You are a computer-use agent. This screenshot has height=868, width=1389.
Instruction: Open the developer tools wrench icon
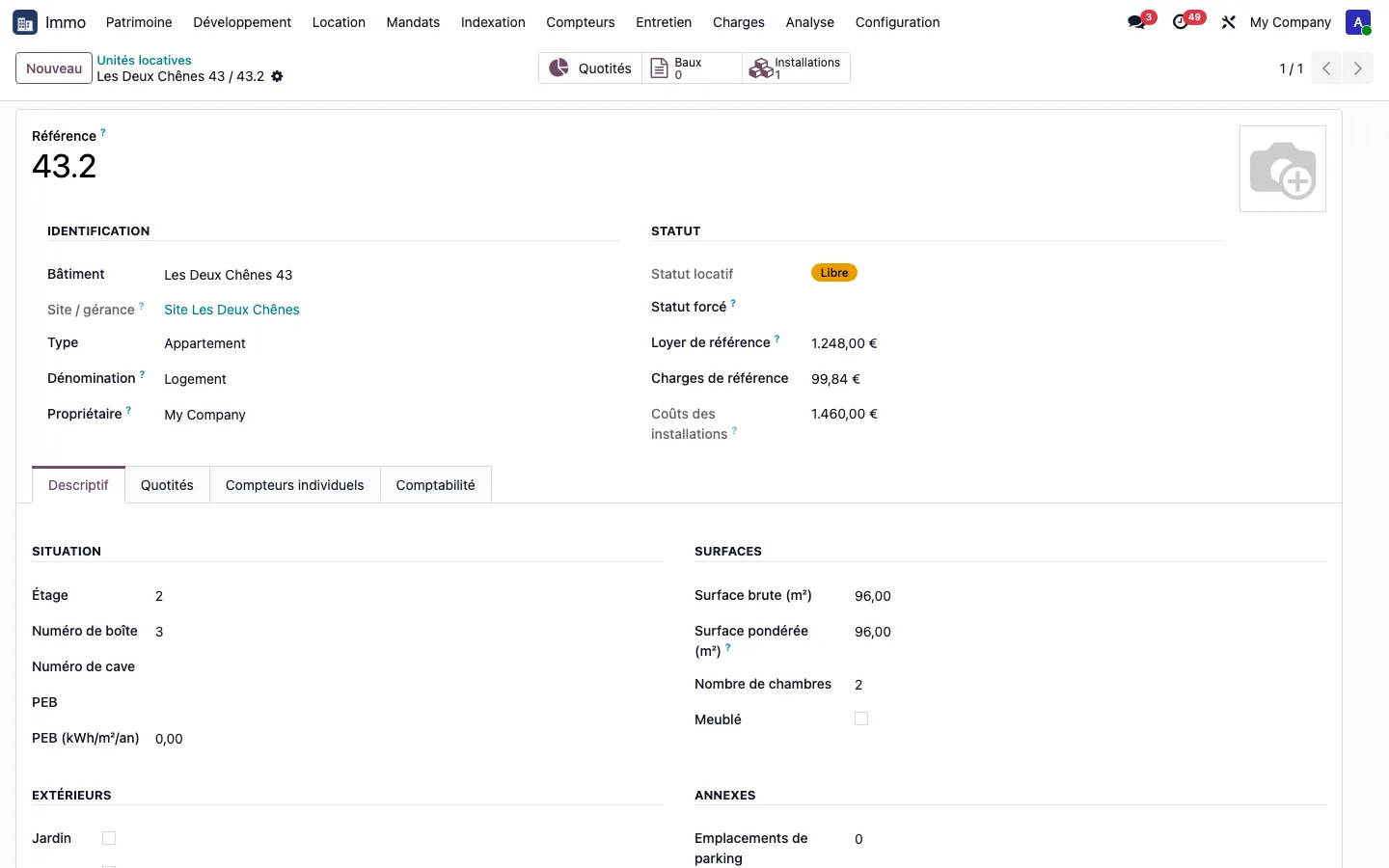coord(1228,22)
